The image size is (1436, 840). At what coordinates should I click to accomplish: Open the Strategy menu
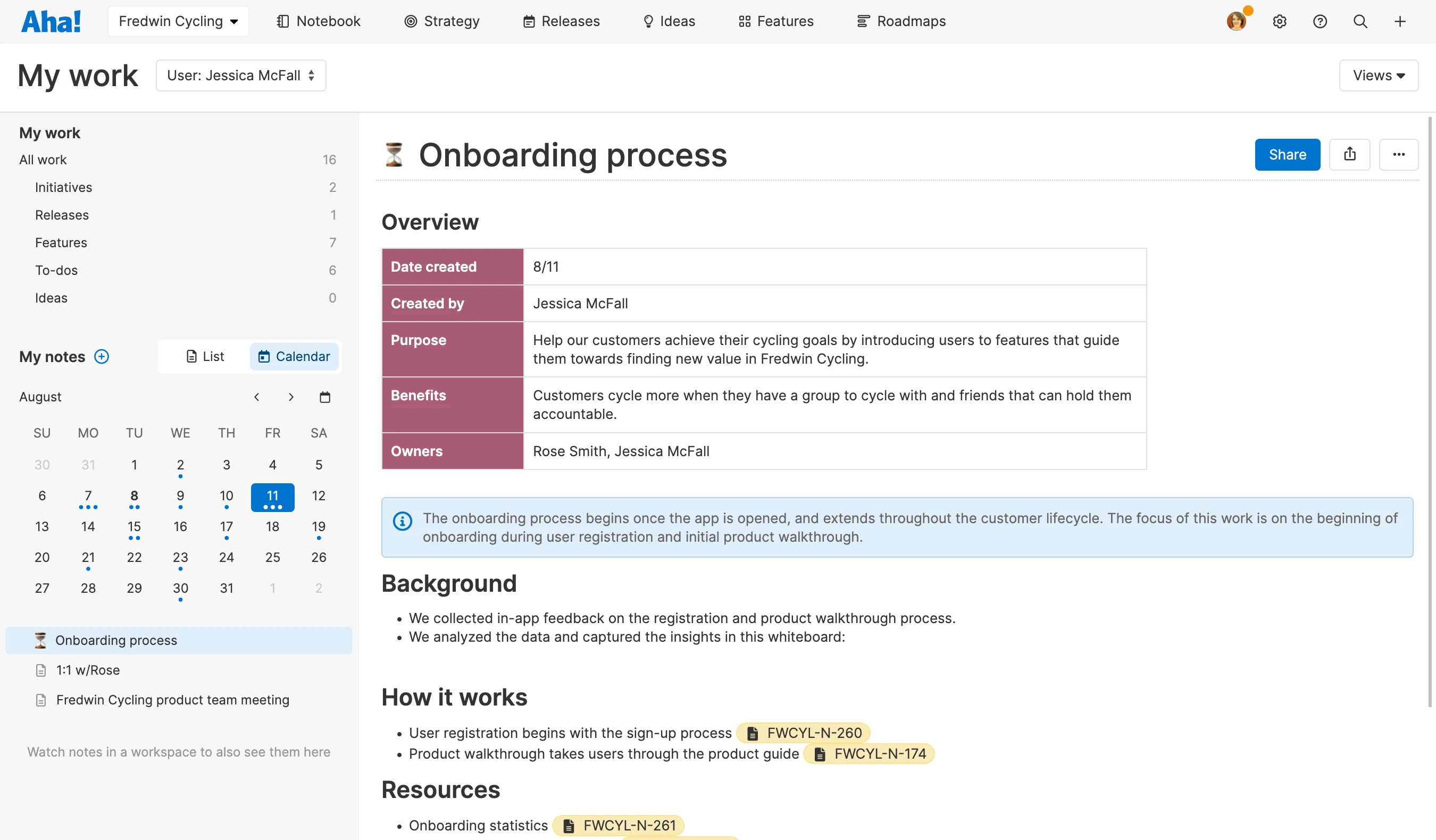441,22
